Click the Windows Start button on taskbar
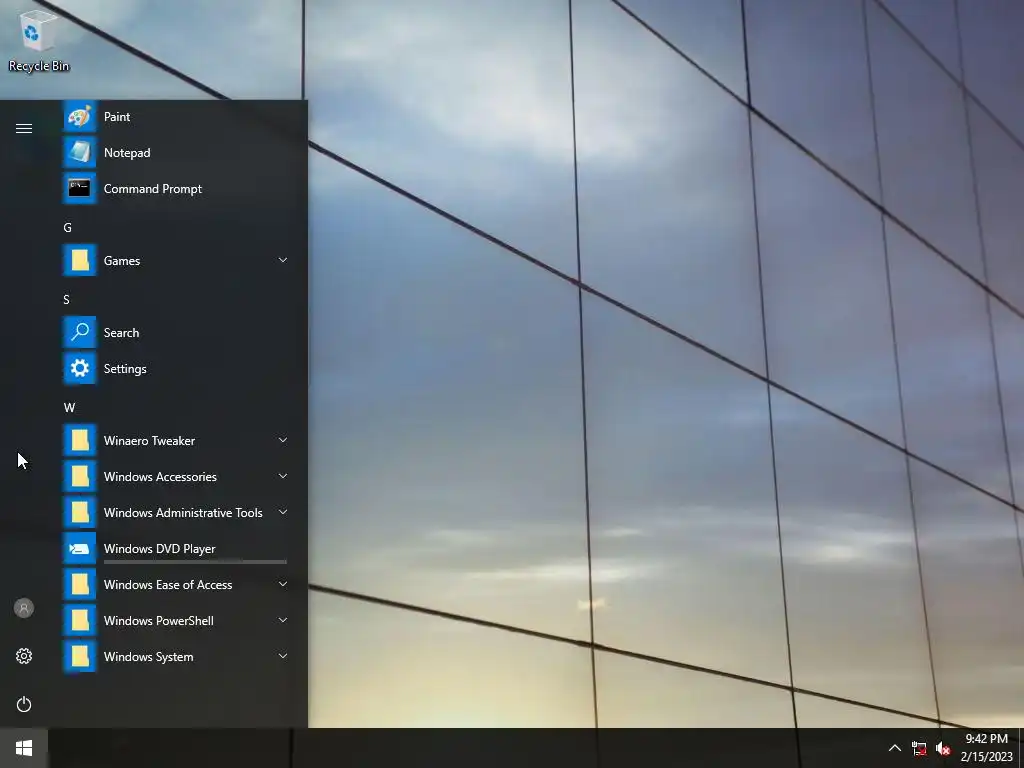The height and width of the screenshot is (768, 1024). [x=24, y=748]
